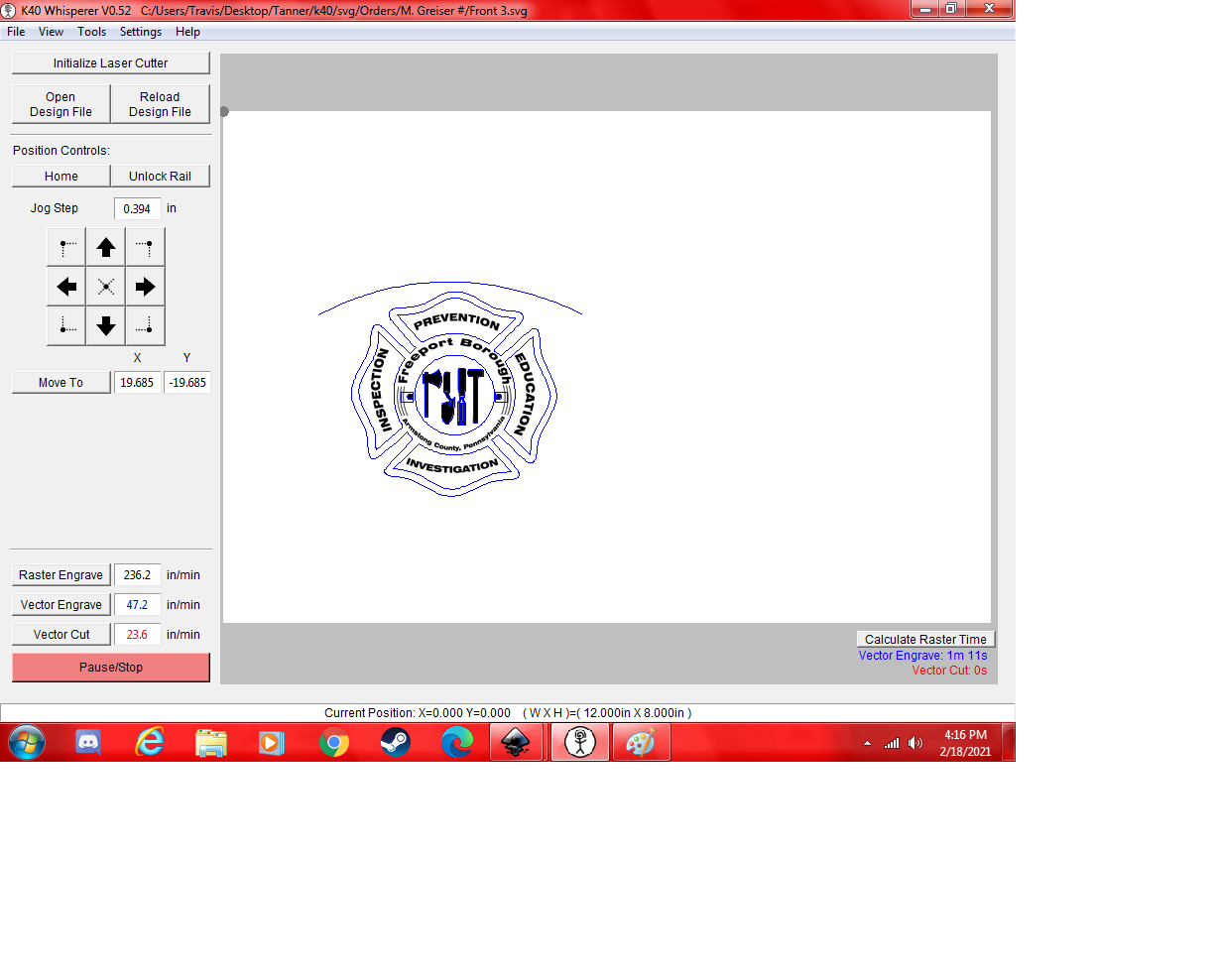
Task: Open Windows Start menu
Action: coord(27,742)
